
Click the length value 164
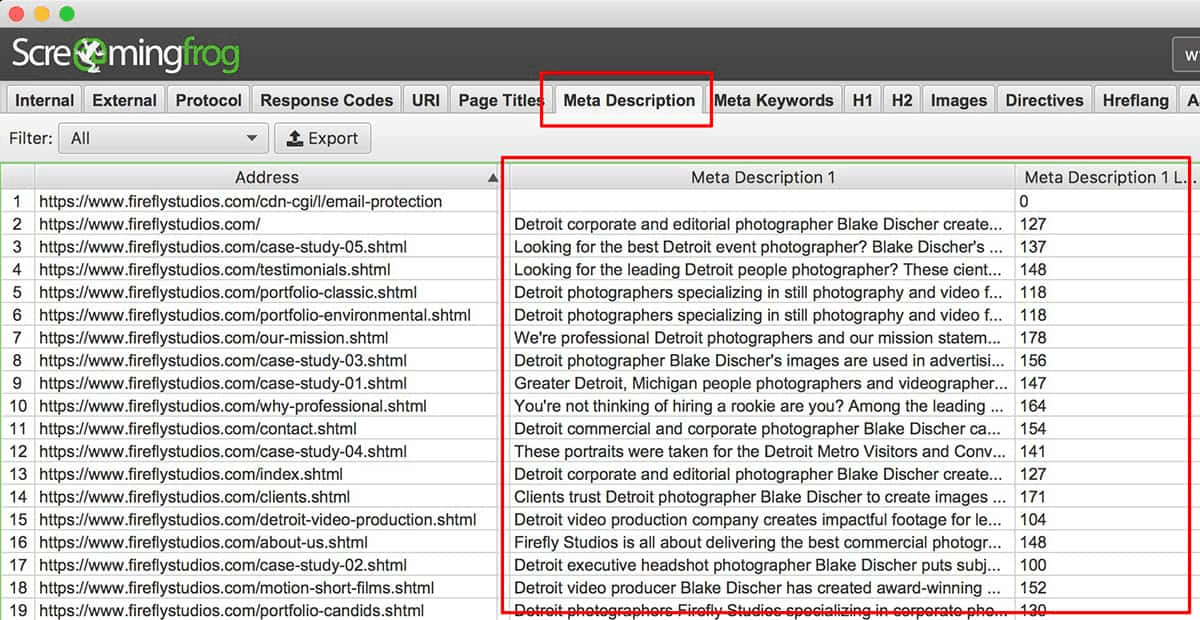click(1033, 406)
